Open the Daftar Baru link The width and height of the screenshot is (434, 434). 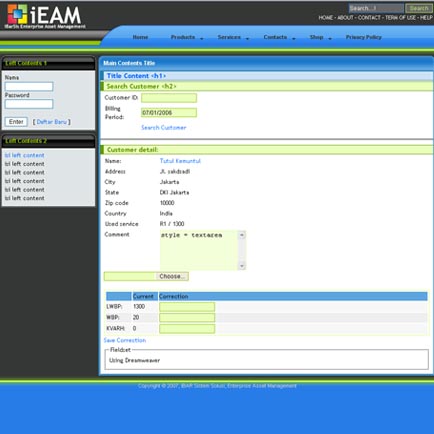(52, 122)
